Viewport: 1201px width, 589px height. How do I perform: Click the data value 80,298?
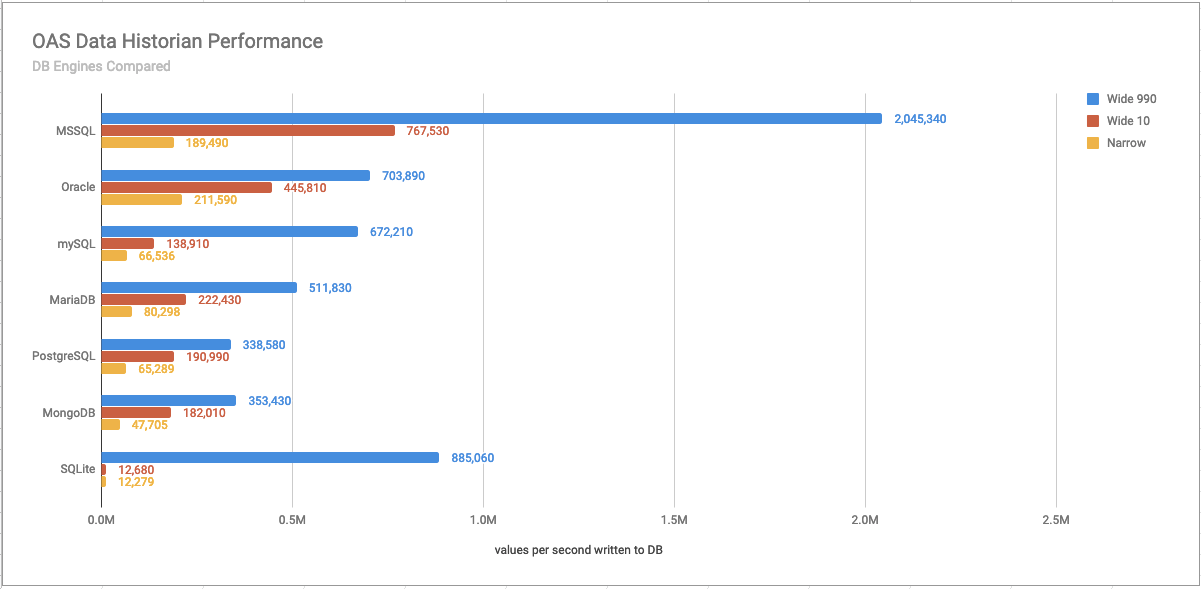point(161,312)
